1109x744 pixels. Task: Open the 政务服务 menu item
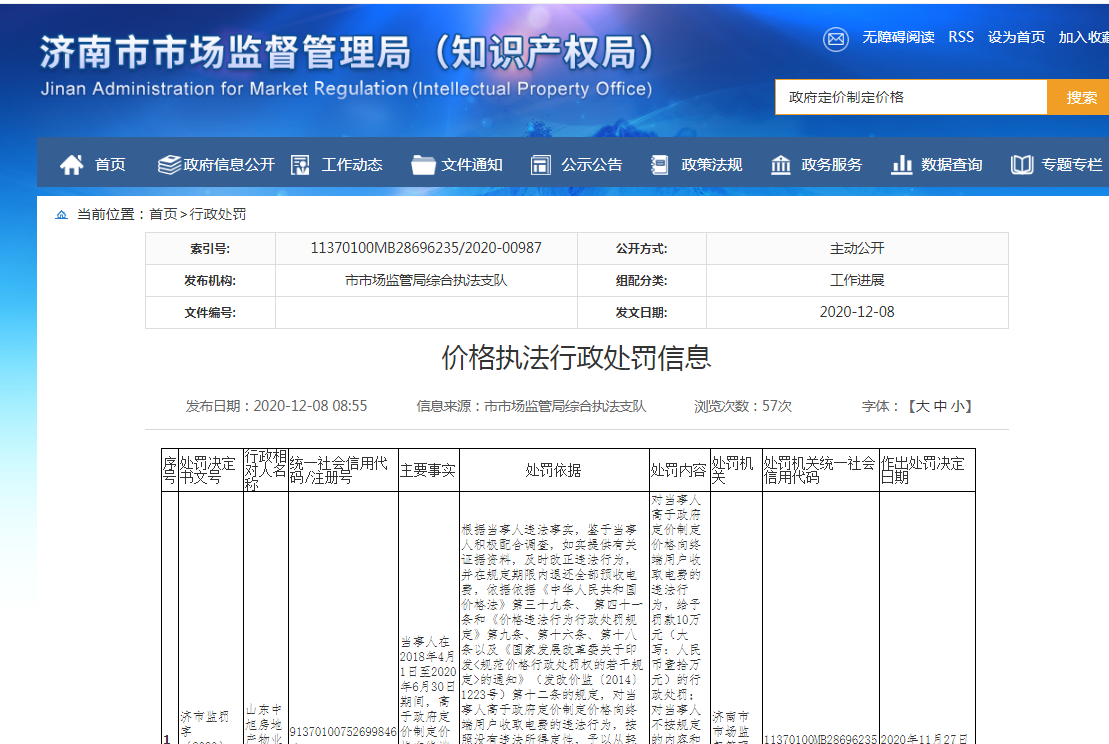831,165
